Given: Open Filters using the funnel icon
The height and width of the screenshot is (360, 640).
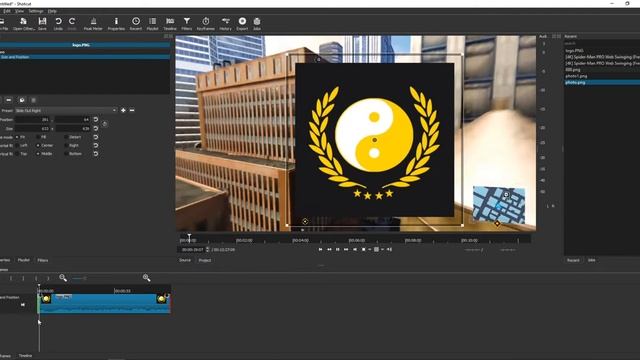Looking at the screenshot, I should click(187, 24).
